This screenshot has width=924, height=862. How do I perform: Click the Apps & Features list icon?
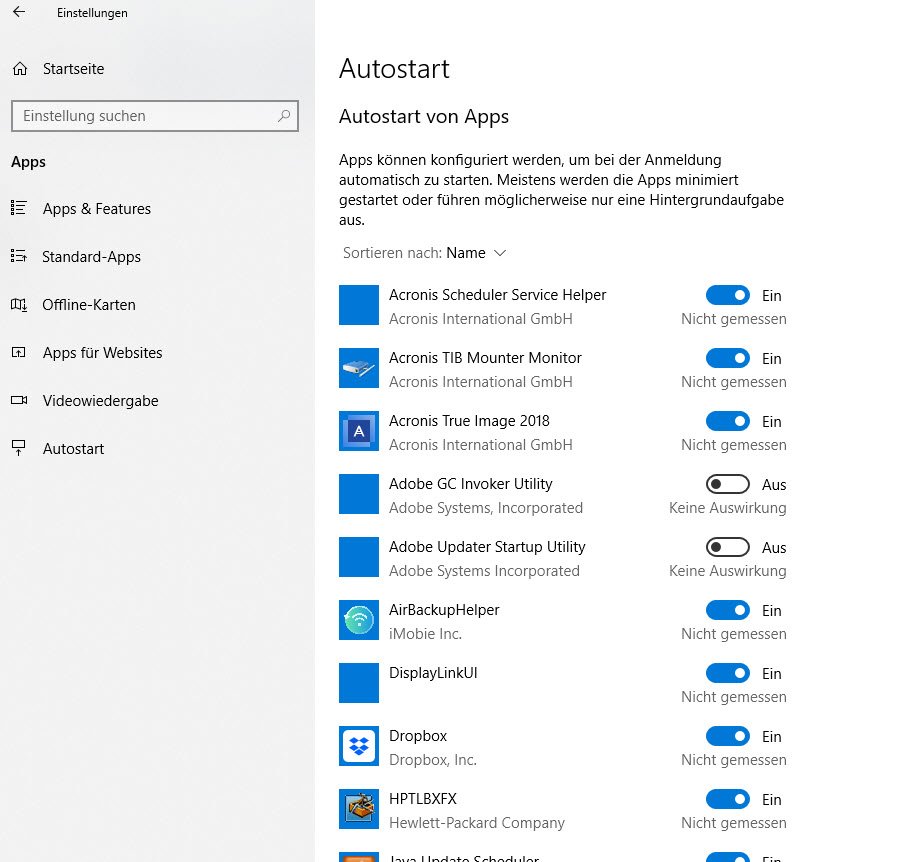[x=19, y=208]
